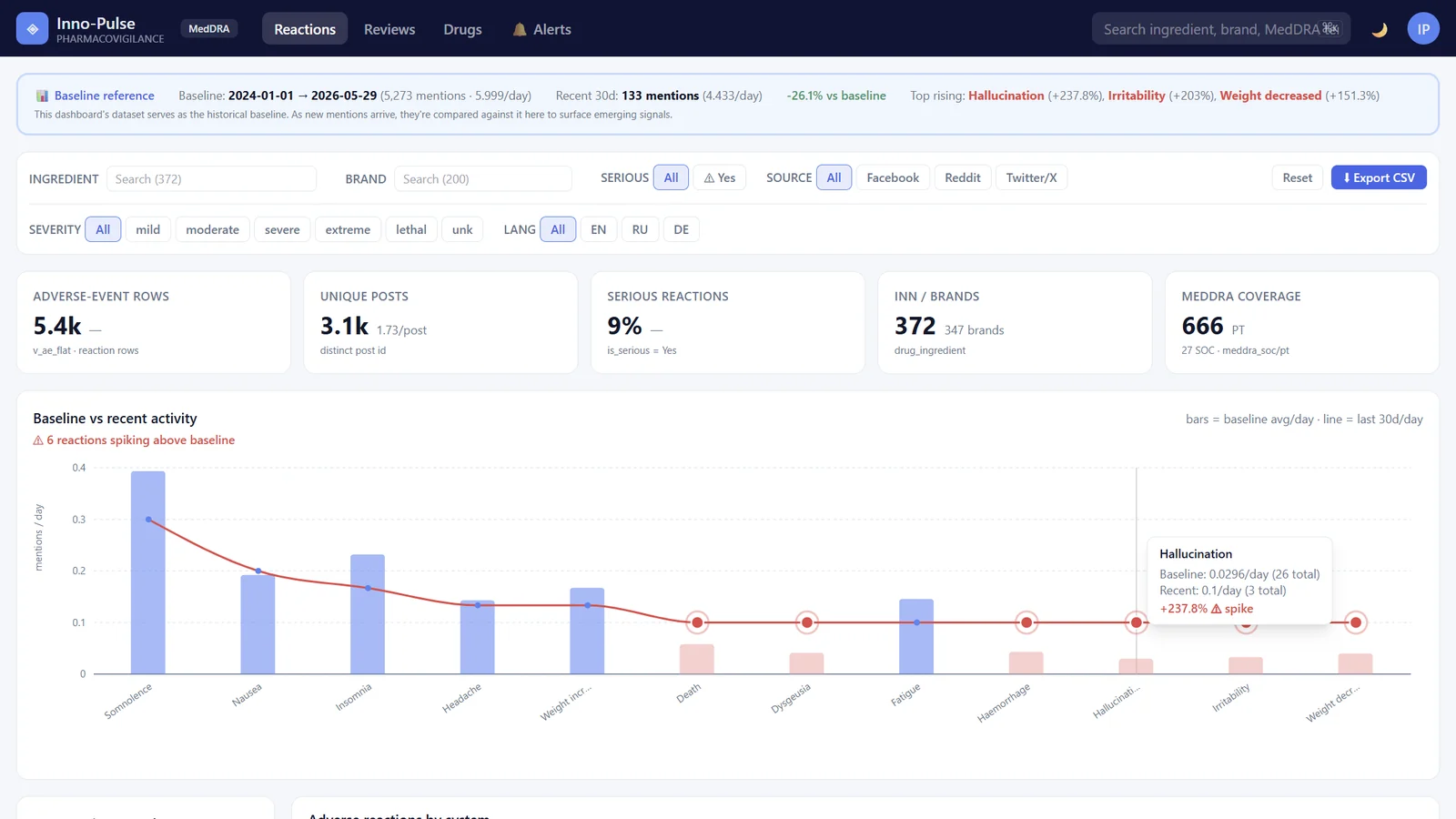
Task: Click the Alerts bell icon
Action: [x=520, y=29]
